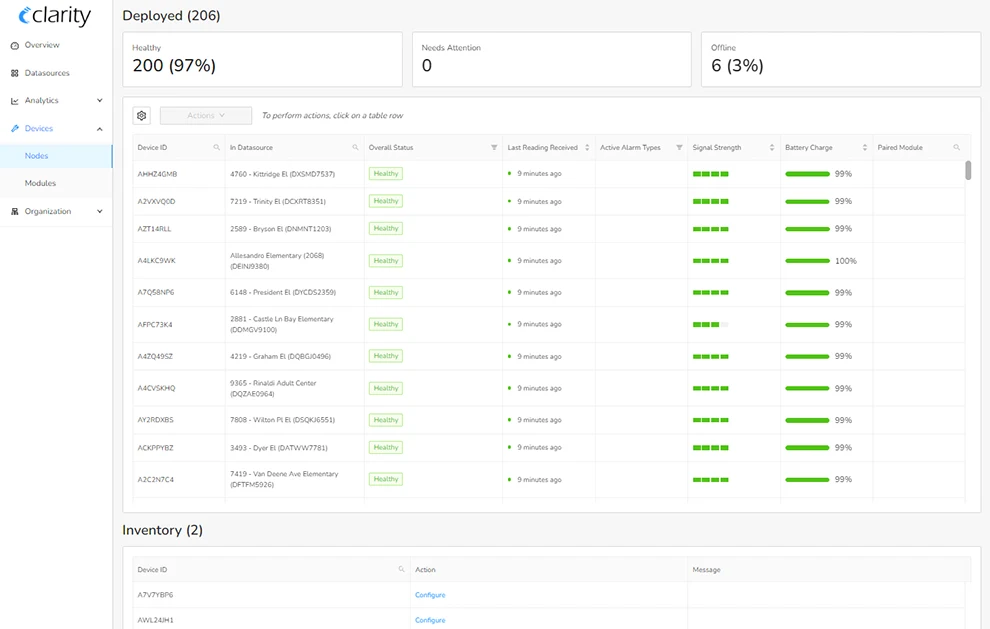The width and height of the screenshot is (990, 629).
Task: Click search icon in Device ID column
Action: (x=217, y=148)
